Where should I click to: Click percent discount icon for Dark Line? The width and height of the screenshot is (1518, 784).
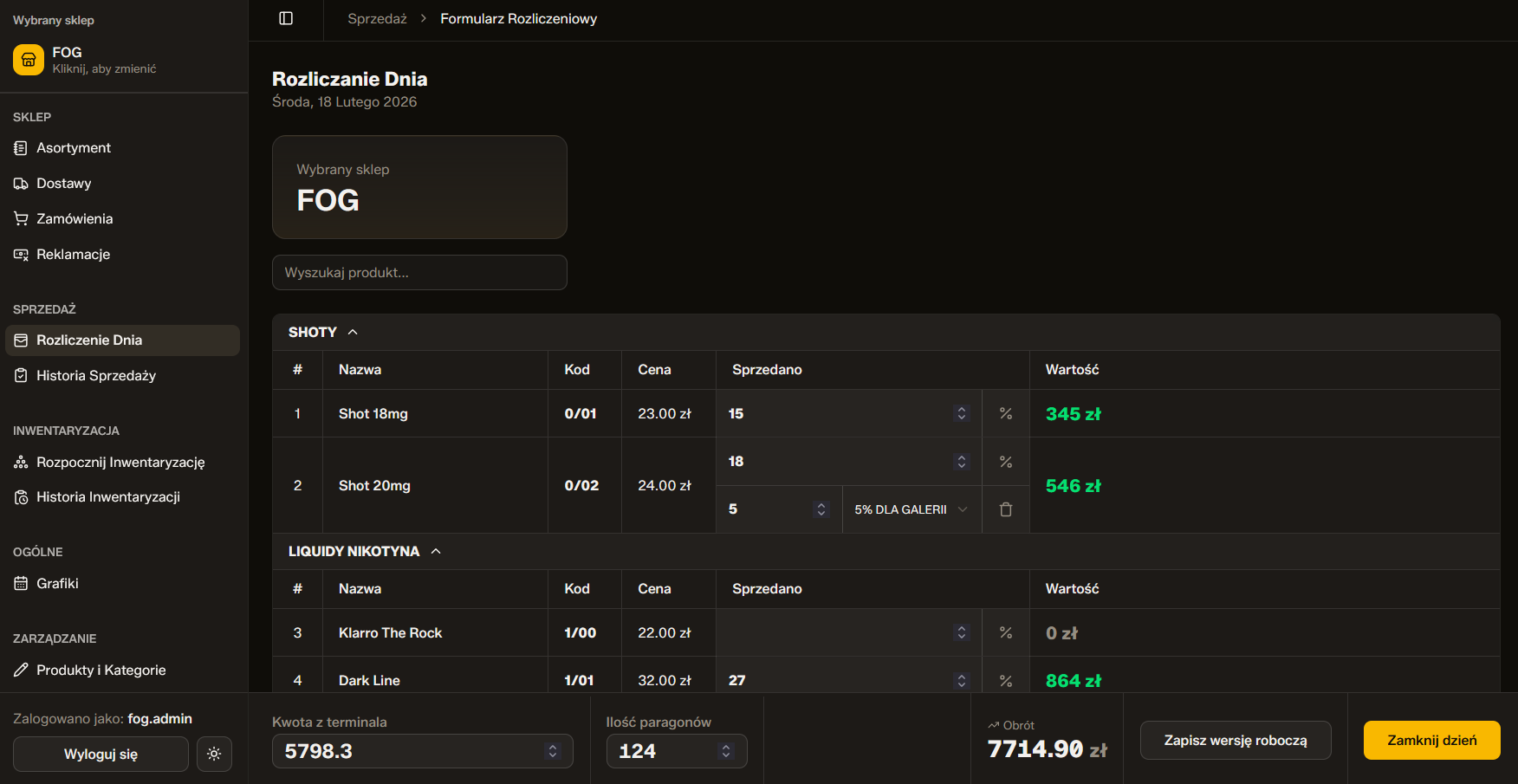[x=1005, y=681]
